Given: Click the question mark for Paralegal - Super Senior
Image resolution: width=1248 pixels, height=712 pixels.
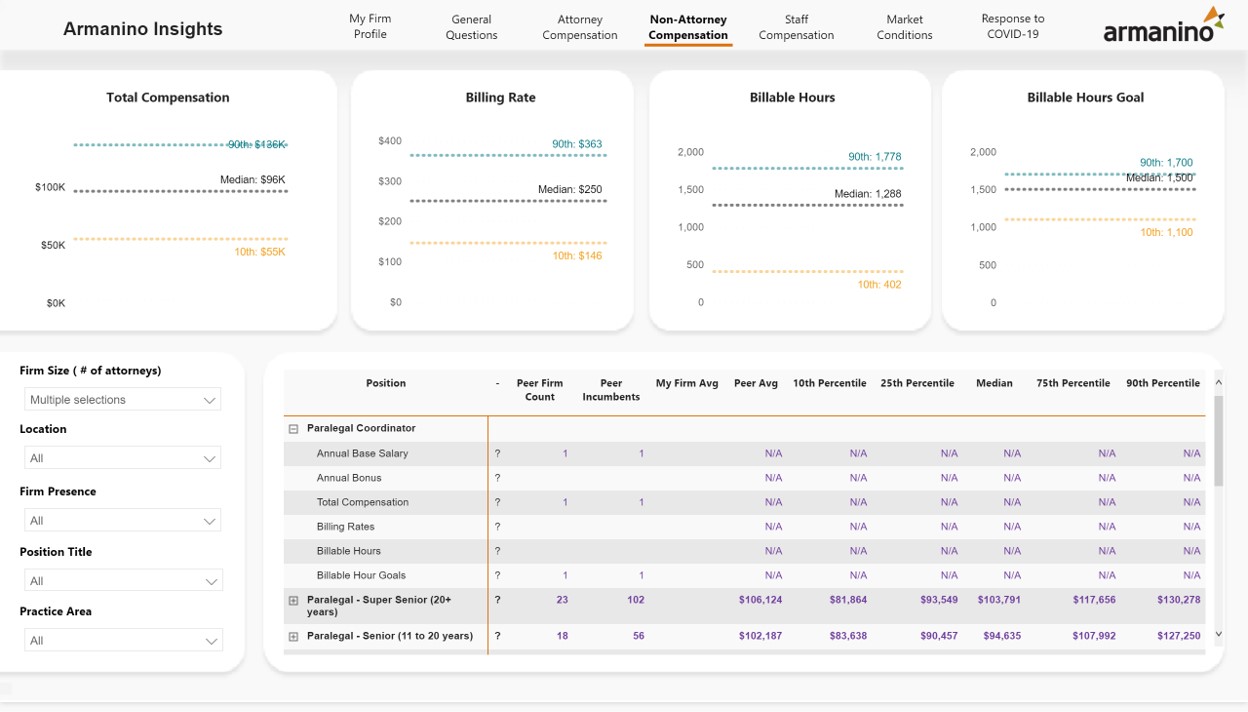Looking at the screenshot, I should (497, 600).
